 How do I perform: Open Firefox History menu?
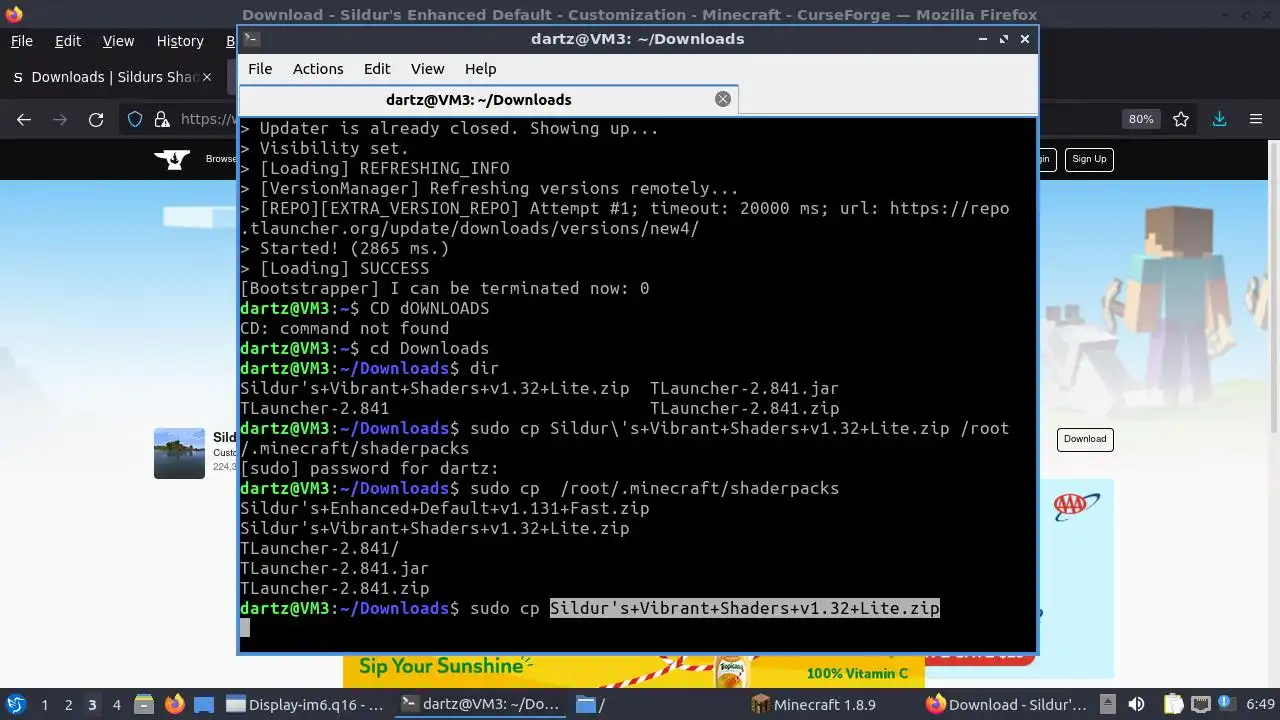pyautogui.click(x=180, y=41)
